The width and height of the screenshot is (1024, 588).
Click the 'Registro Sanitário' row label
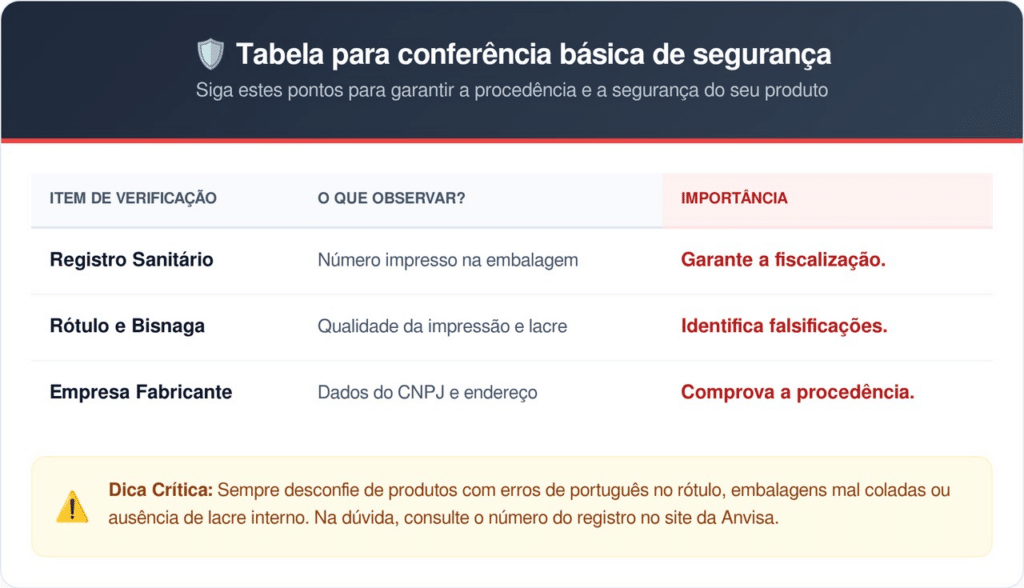[131, 260]
